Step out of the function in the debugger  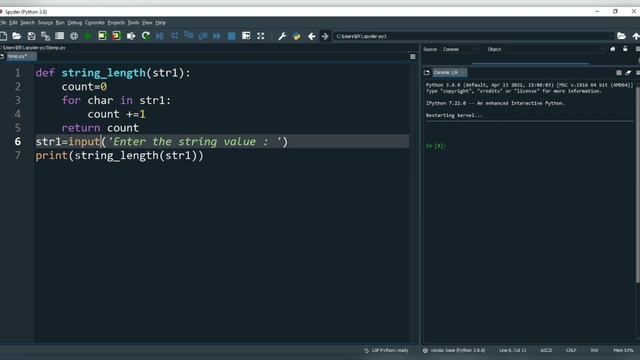pos(203,36)
